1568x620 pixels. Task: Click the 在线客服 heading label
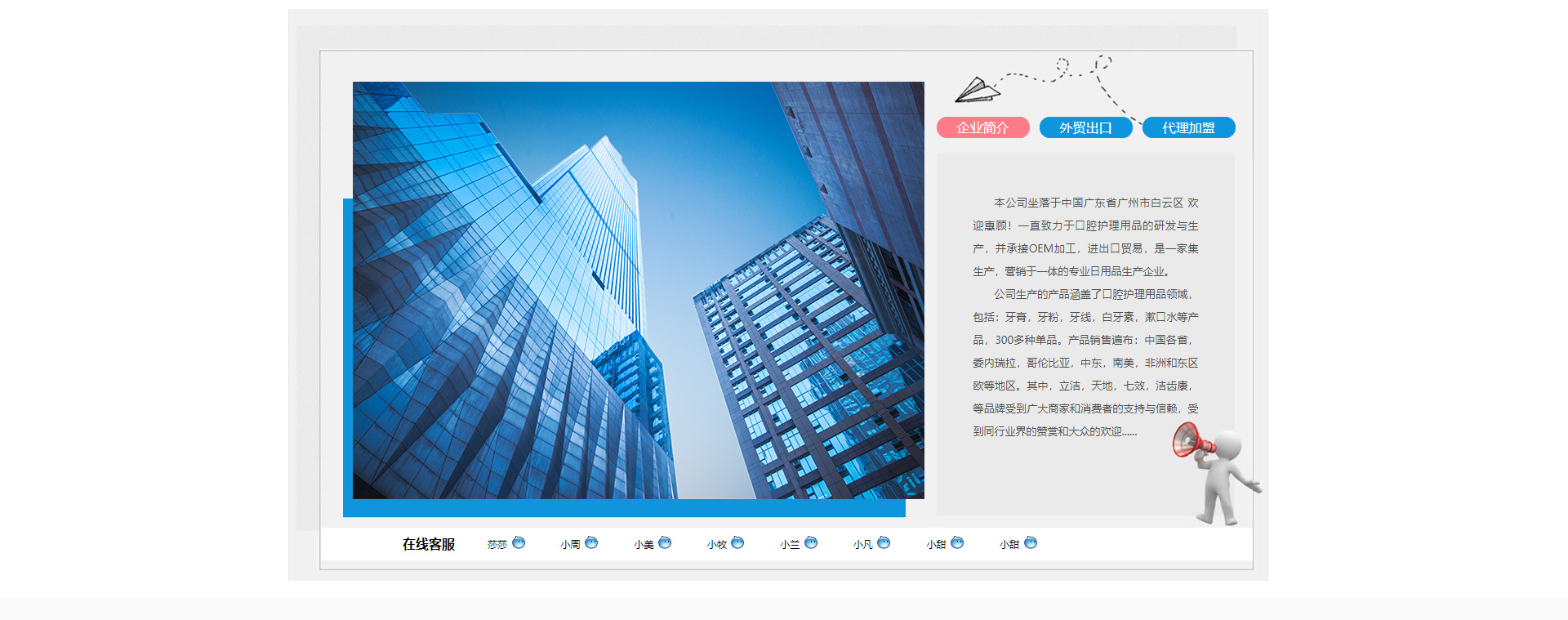(x=428, y=544)
